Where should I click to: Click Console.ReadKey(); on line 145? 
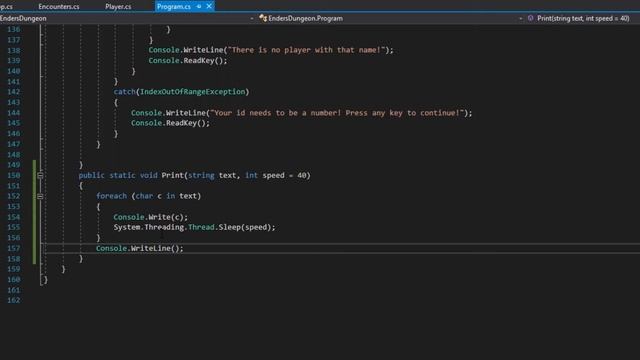(x=170, y=123)
